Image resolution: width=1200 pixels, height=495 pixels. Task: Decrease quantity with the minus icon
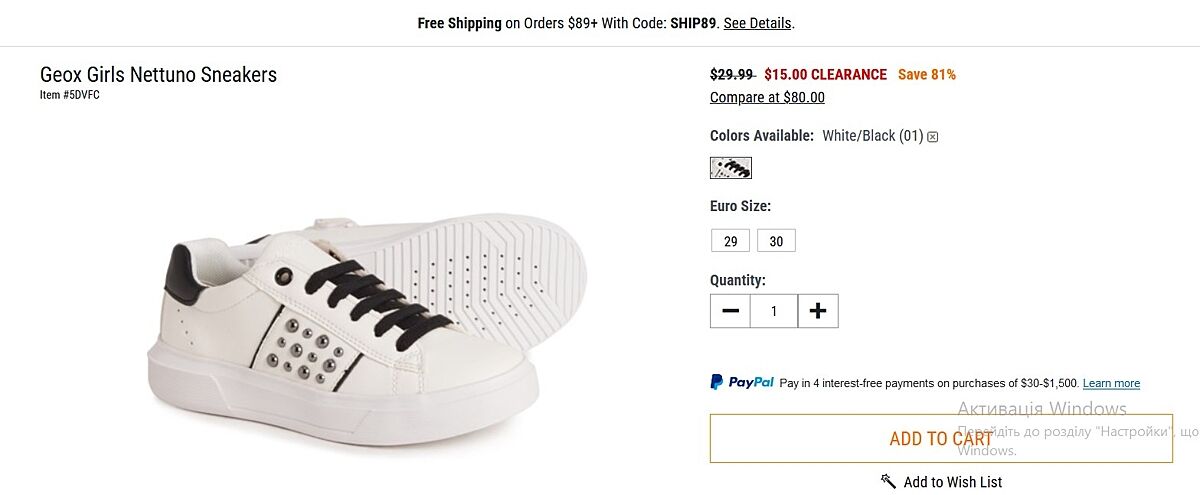(730, 311)
